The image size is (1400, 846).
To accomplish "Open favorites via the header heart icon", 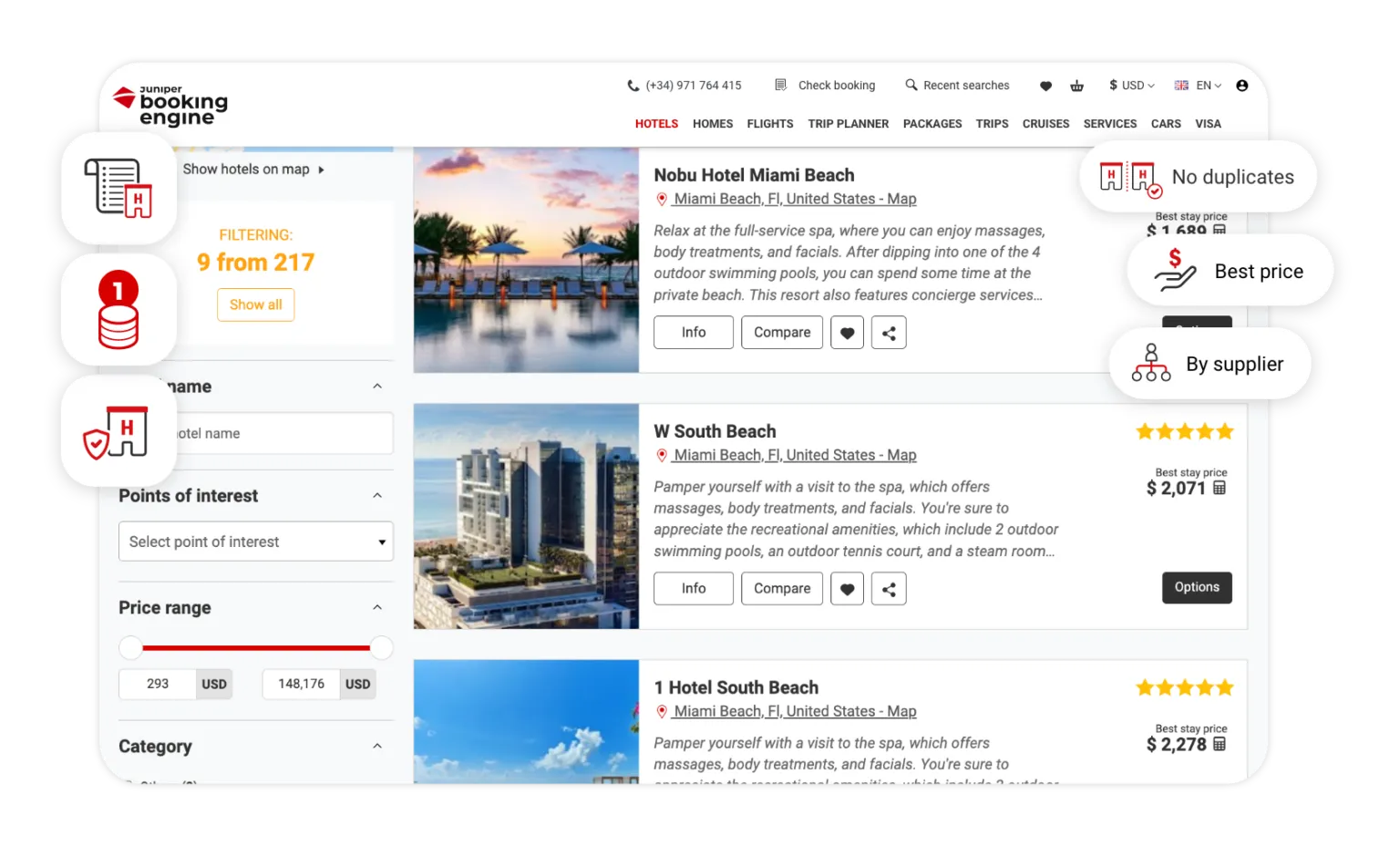I will click(x=1046, y=86).
